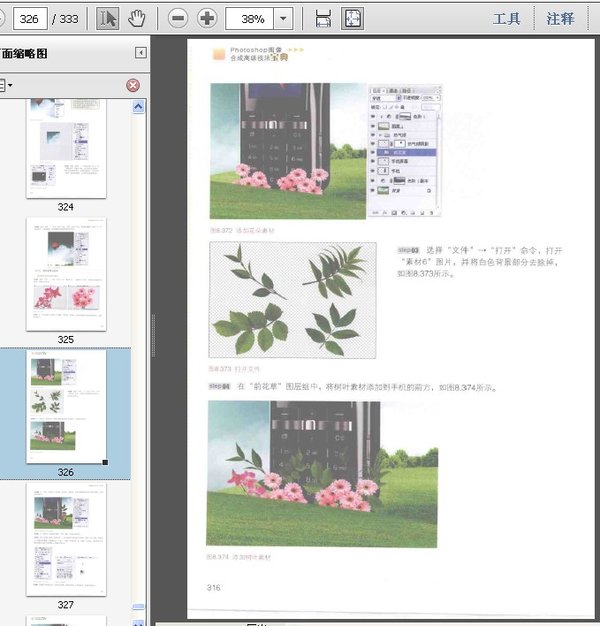Image resolution: width=600 pixels, height=626 pixels.
Task: Click the highlighted page 326 thumbnail
Action: [65, 405]
